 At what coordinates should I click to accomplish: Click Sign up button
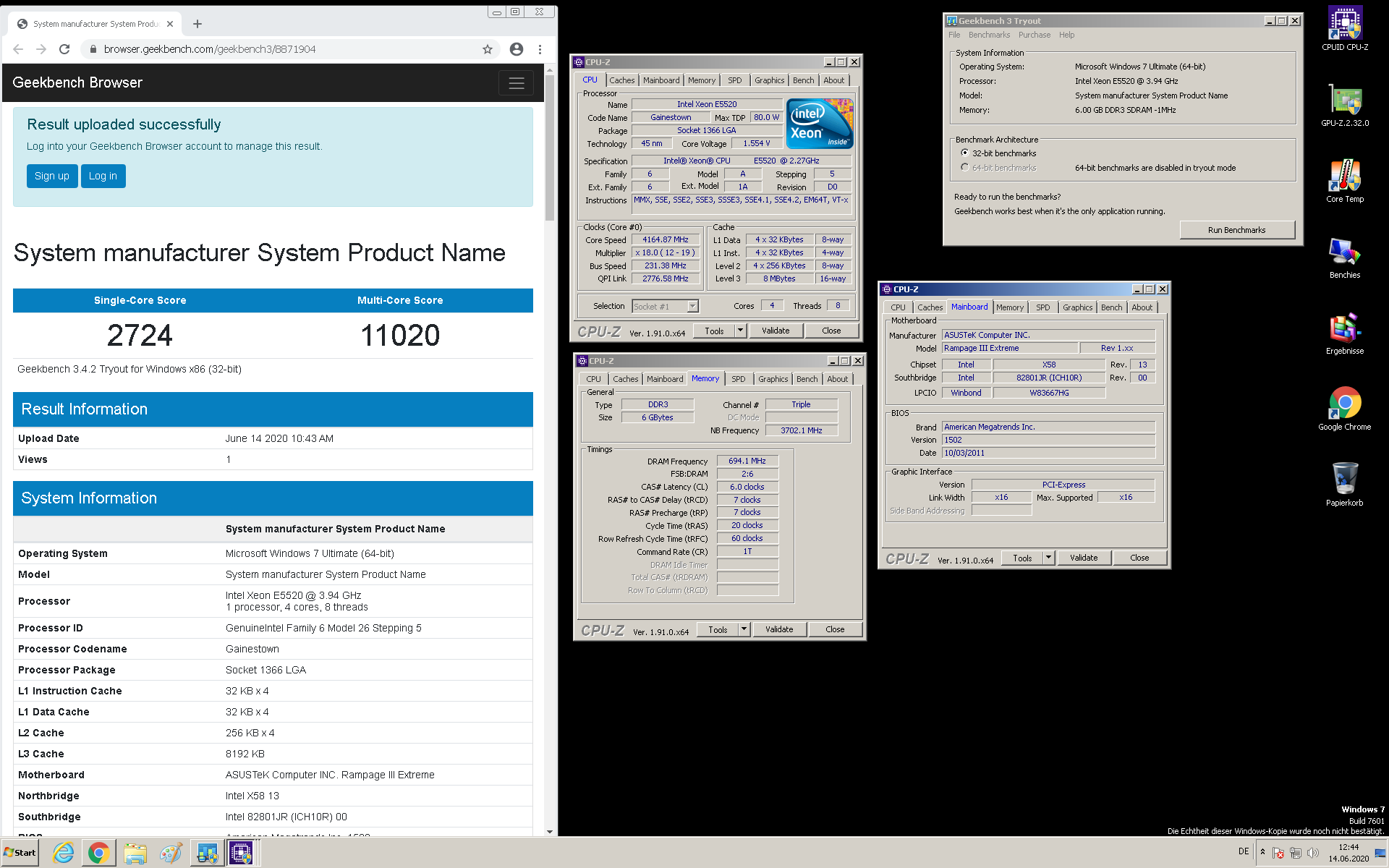pos(52,176)
